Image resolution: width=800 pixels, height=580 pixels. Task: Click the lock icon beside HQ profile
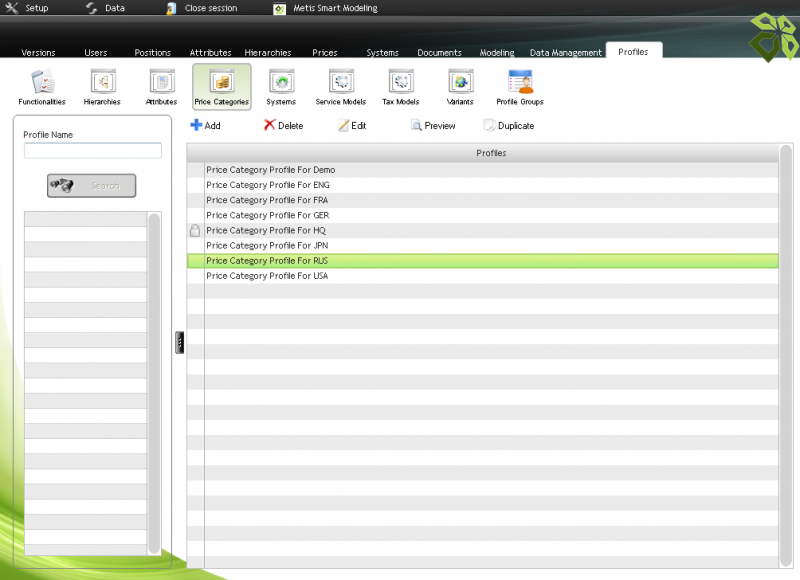[x=195, y=231]
